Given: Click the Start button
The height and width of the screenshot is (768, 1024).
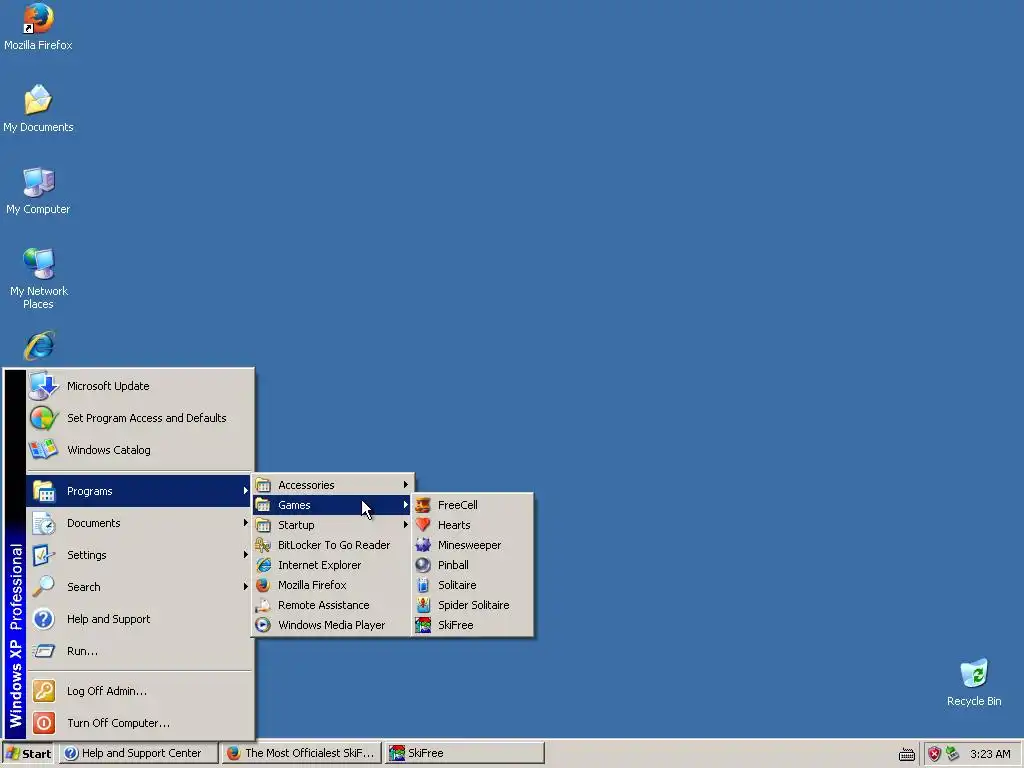Looking at the screenshot, I should [28, 754].
